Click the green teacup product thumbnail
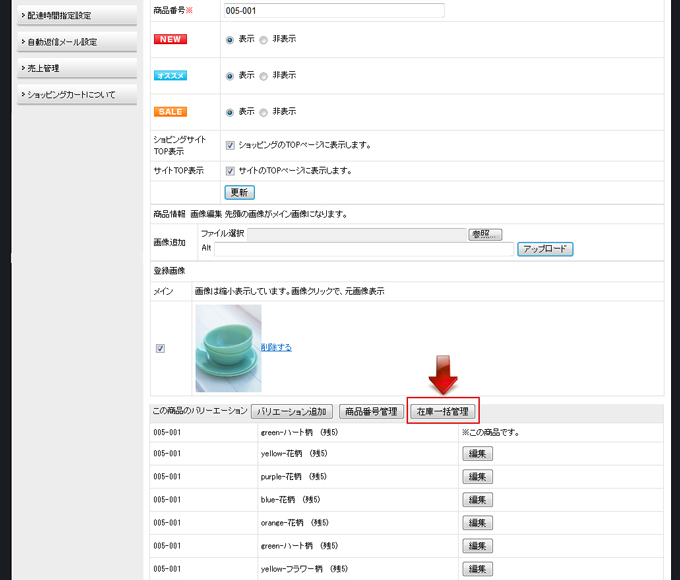The image size is (680, 580). [228, 348]
